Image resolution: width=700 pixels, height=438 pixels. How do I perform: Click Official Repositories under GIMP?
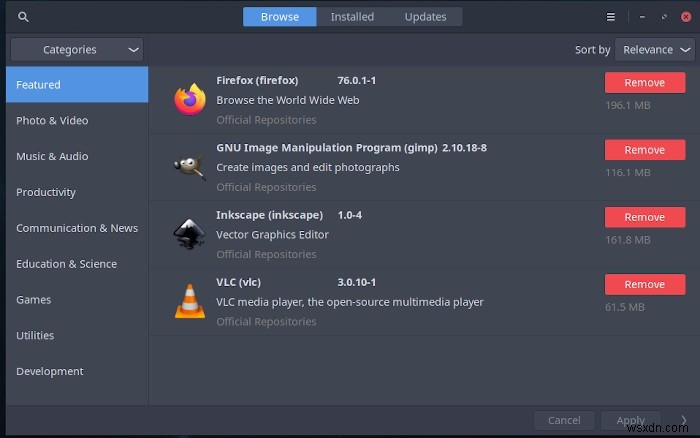tap(266, 187)
